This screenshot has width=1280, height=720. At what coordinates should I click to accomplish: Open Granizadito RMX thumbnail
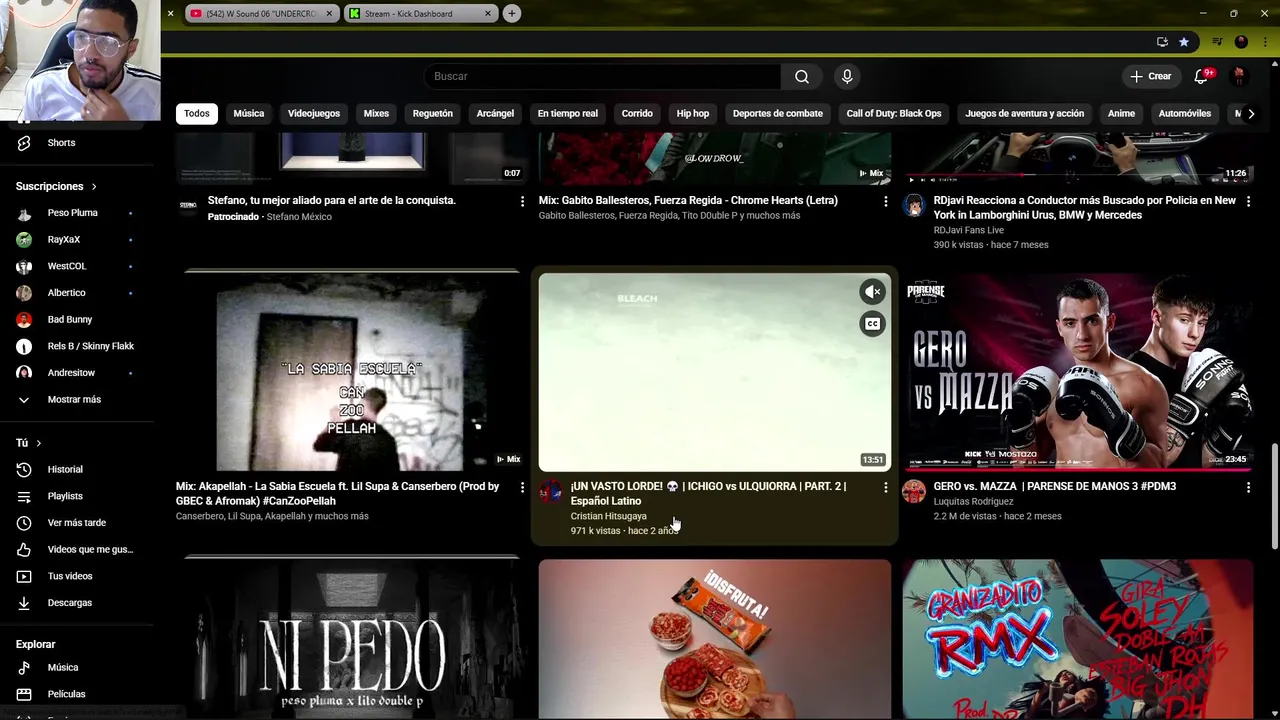[x=1078, y=639]
